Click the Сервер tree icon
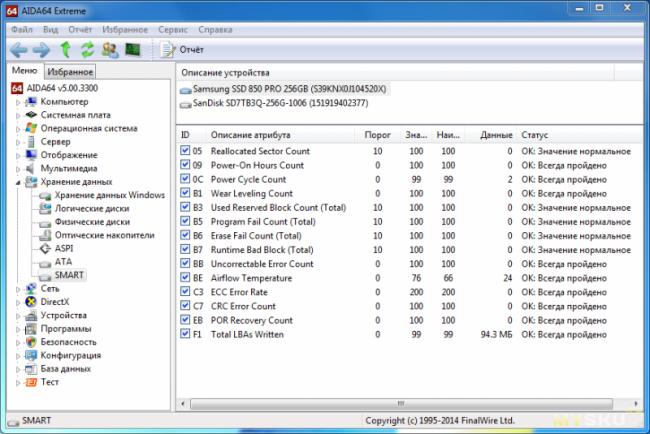 click(x=31, y=142)
